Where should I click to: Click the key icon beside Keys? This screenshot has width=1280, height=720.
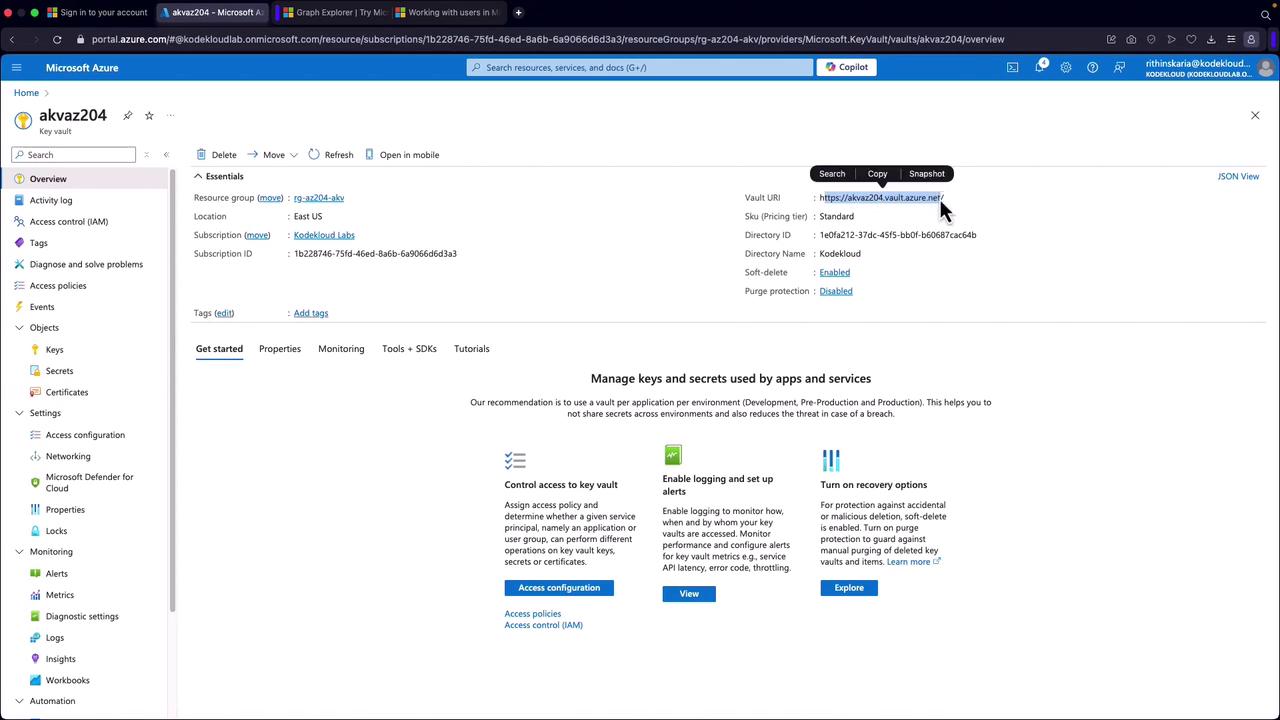click(36, 349)
